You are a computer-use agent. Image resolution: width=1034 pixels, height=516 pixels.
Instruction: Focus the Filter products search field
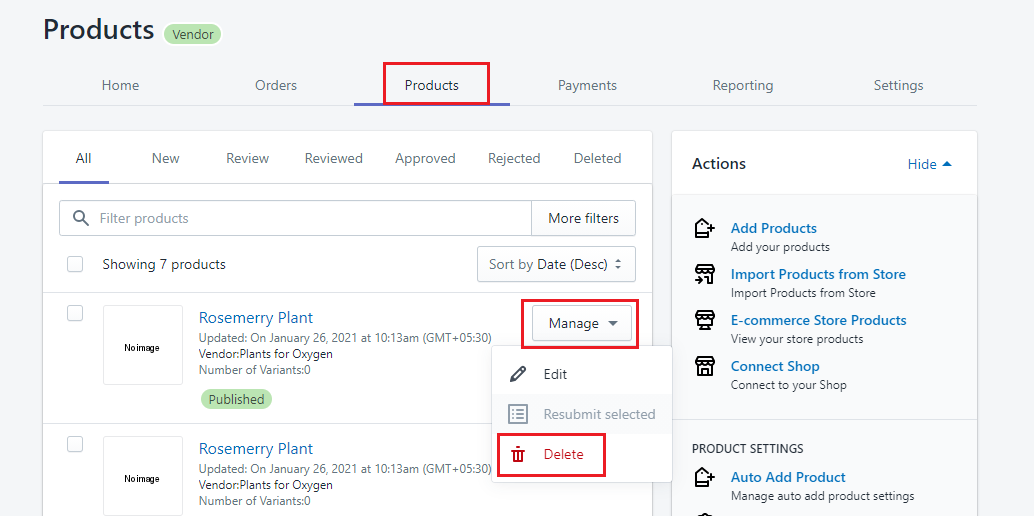point(310,218)
